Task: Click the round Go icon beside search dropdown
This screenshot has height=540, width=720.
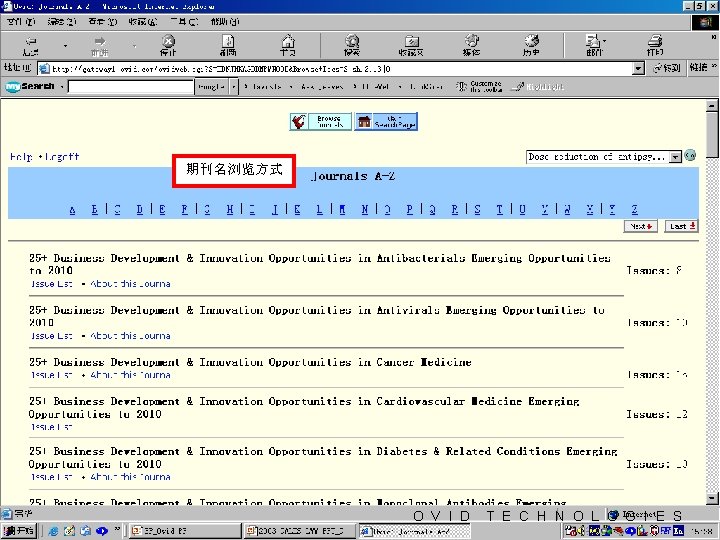Action: [690, 156]
